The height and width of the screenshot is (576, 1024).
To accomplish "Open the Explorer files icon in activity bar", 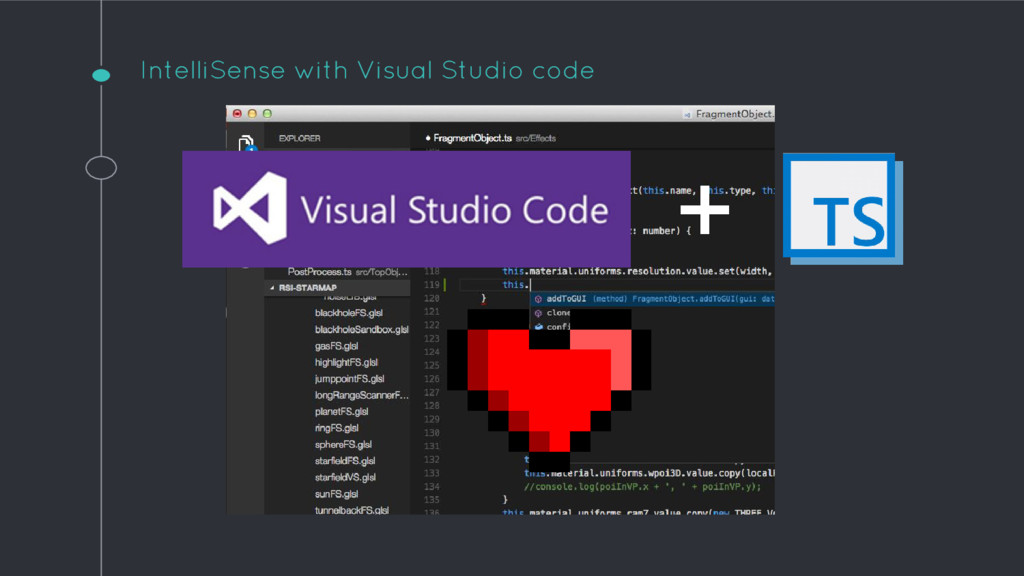I will pos(246,142).
